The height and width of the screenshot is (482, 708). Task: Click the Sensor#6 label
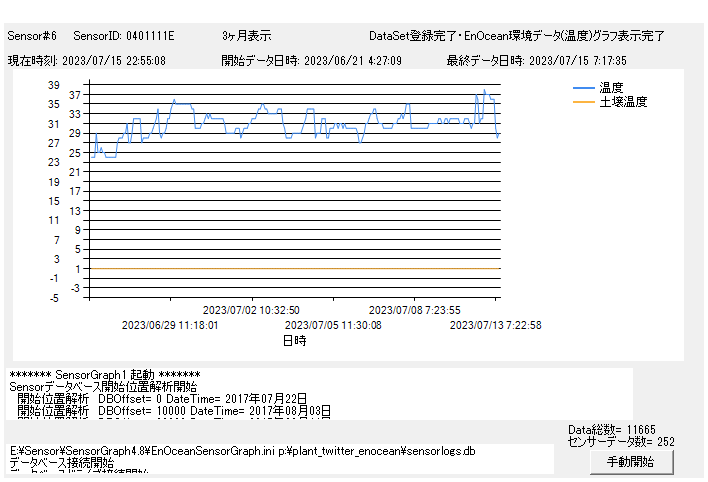coord(32,36)
